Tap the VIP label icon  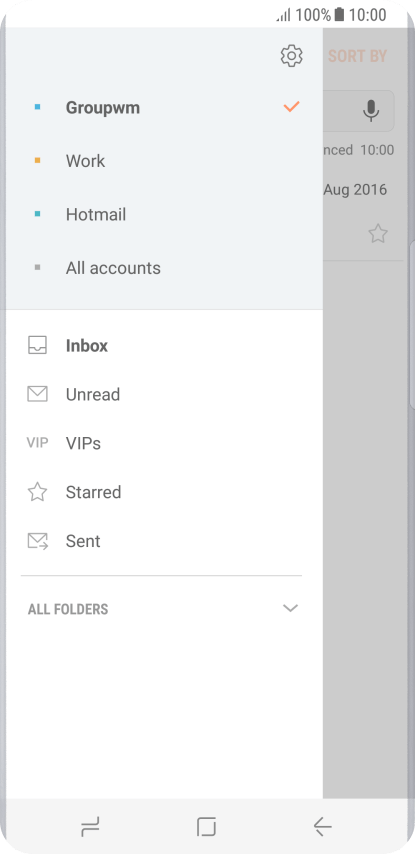[38, 443]
